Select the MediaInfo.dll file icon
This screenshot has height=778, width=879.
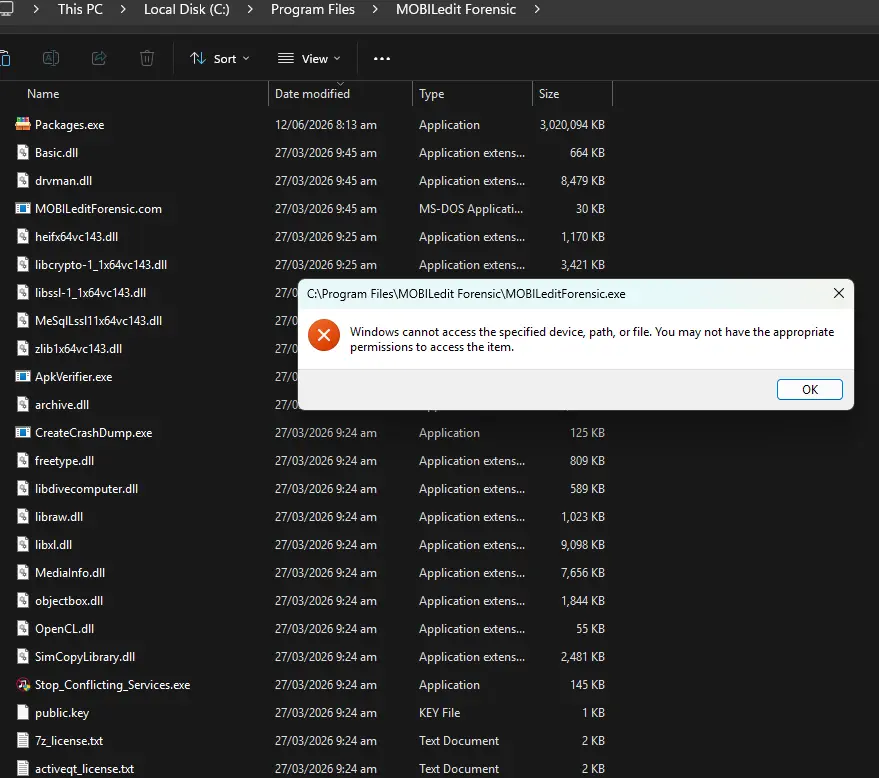coord(23,573)
